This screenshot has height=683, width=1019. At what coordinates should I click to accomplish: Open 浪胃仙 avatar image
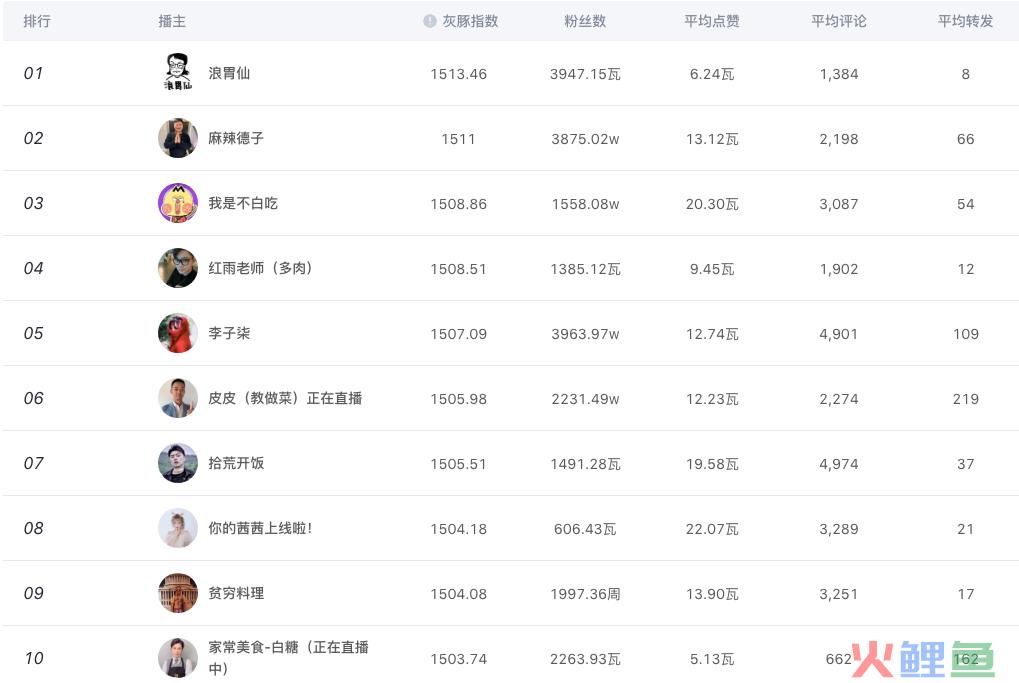(x=177, y=73)
